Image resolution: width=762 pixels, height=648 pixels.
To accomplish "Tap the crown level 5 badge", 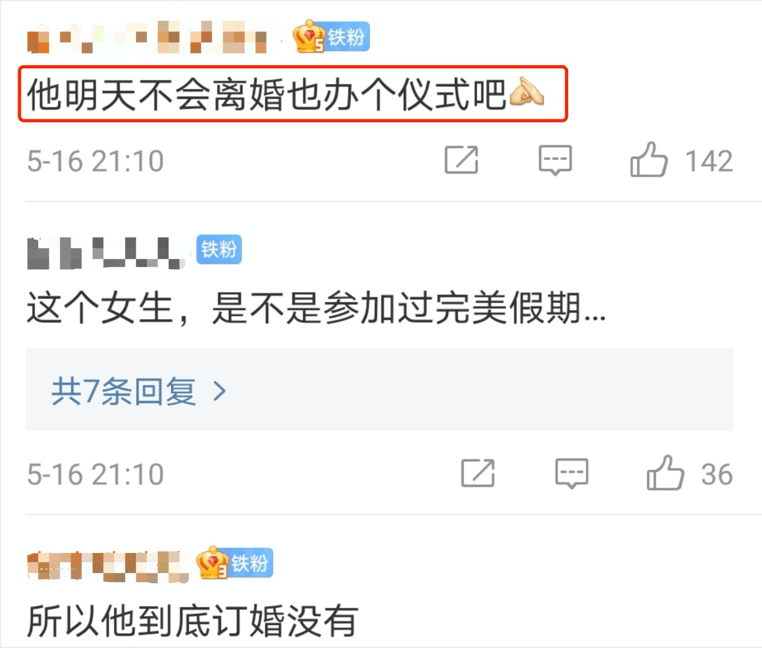I will (x=309, y=36).
